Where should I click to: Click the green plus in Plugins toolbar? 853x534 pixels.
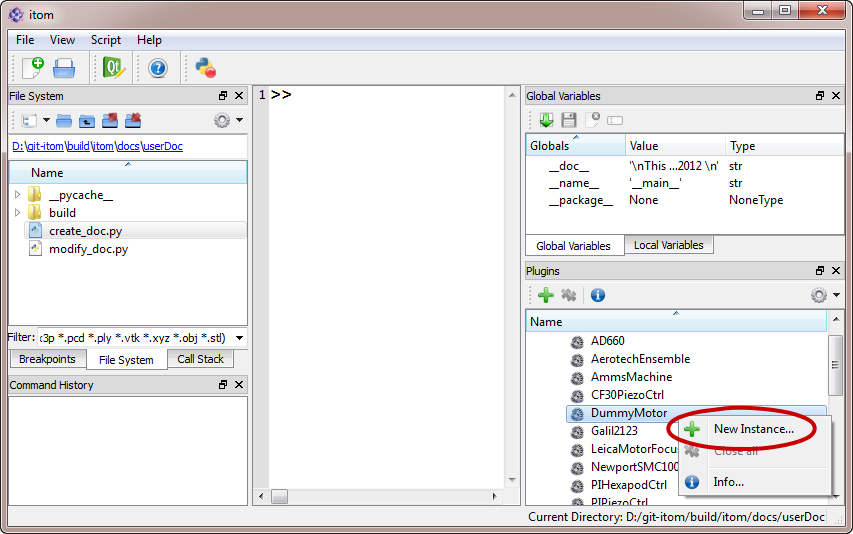(x=546, y=295)
